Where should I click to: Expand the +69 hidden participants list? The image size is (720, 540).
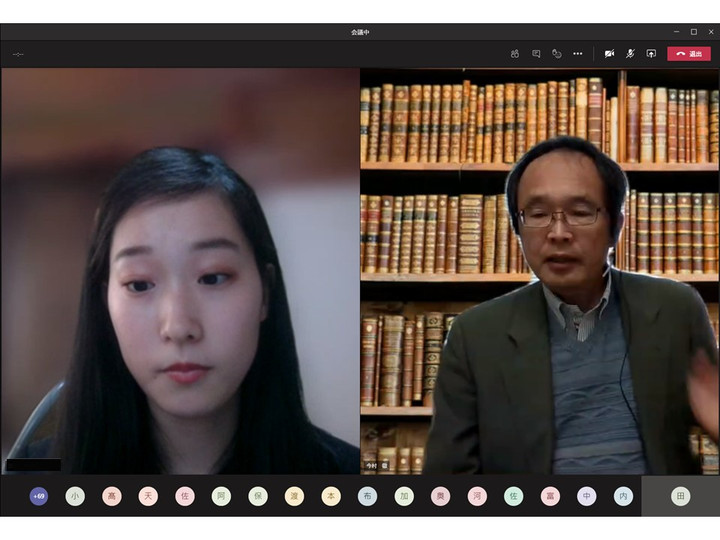tap(39, 496)
